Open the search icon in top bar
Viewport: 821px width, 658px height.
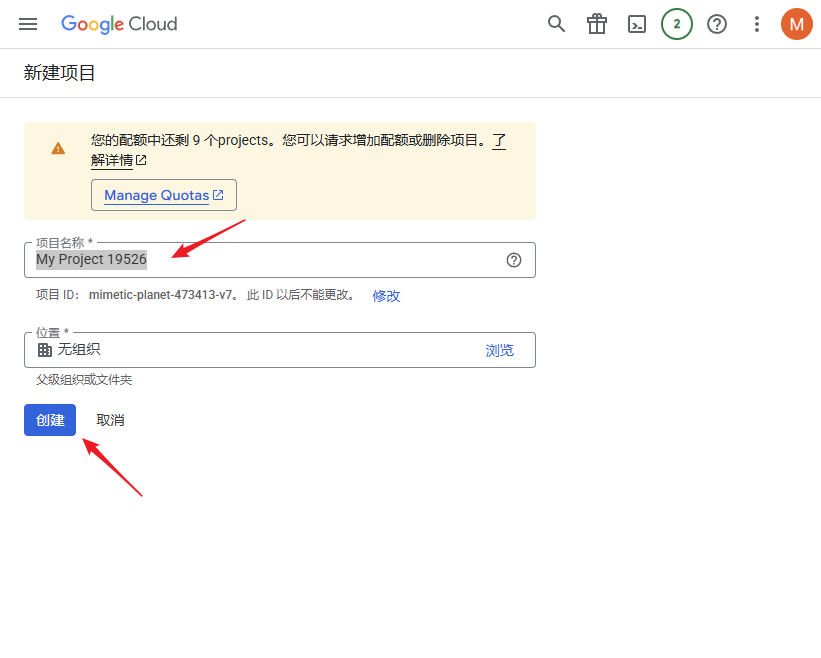point(557,24)
